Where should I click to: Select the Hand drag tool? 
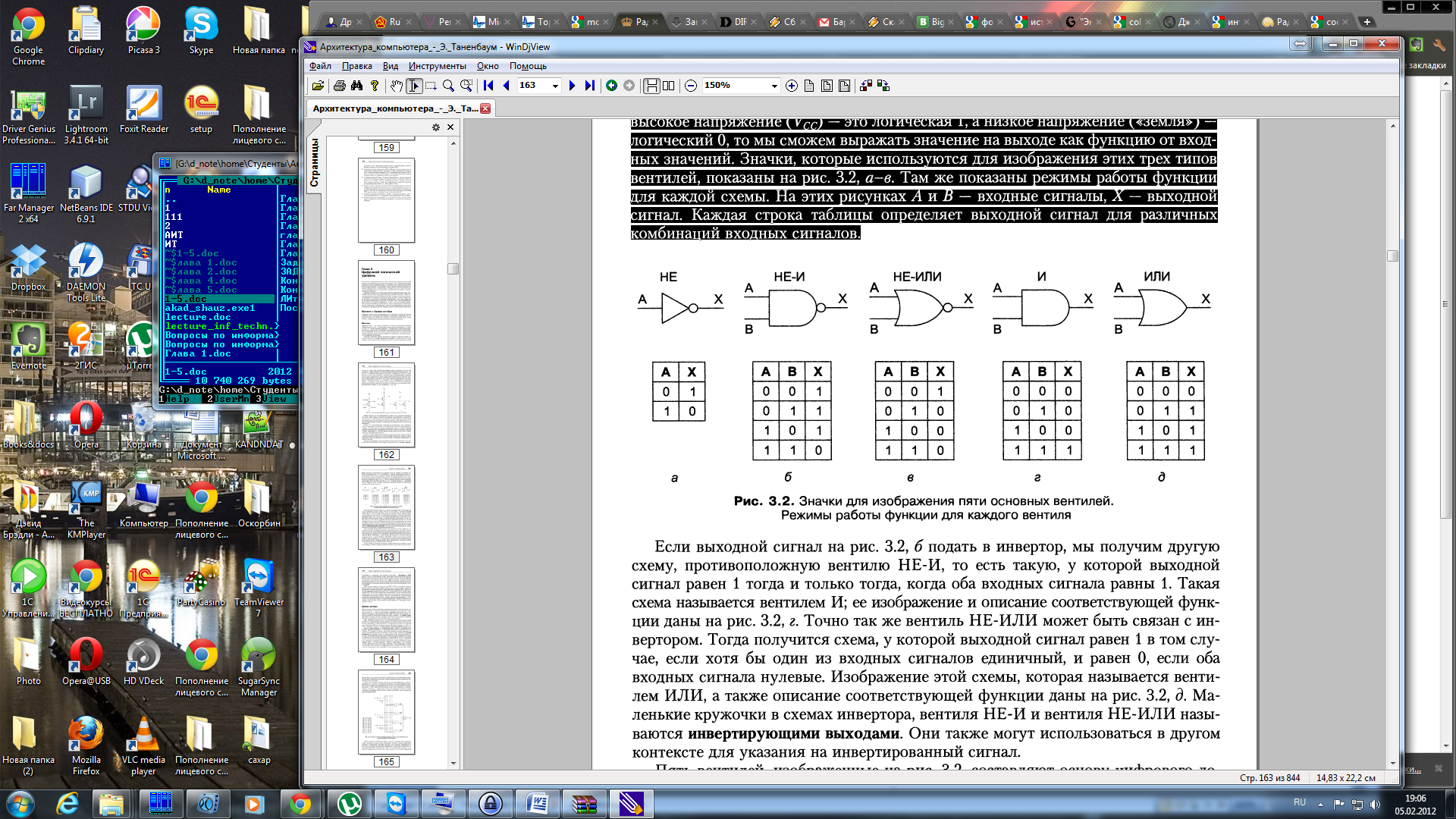pyautogui.click(x=397, y=86)
